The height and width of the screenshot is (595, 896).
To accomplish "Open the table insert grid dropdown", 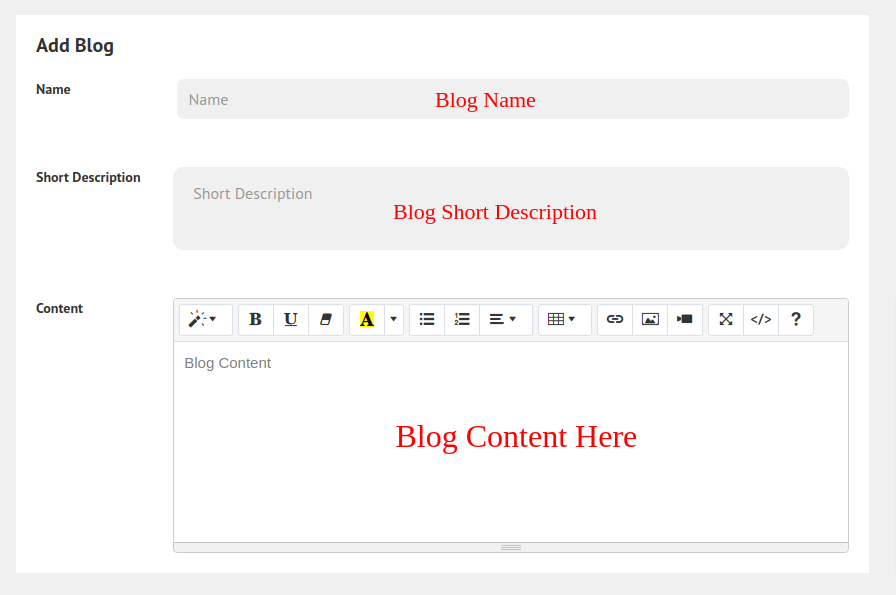I will [x=563, y=319].
